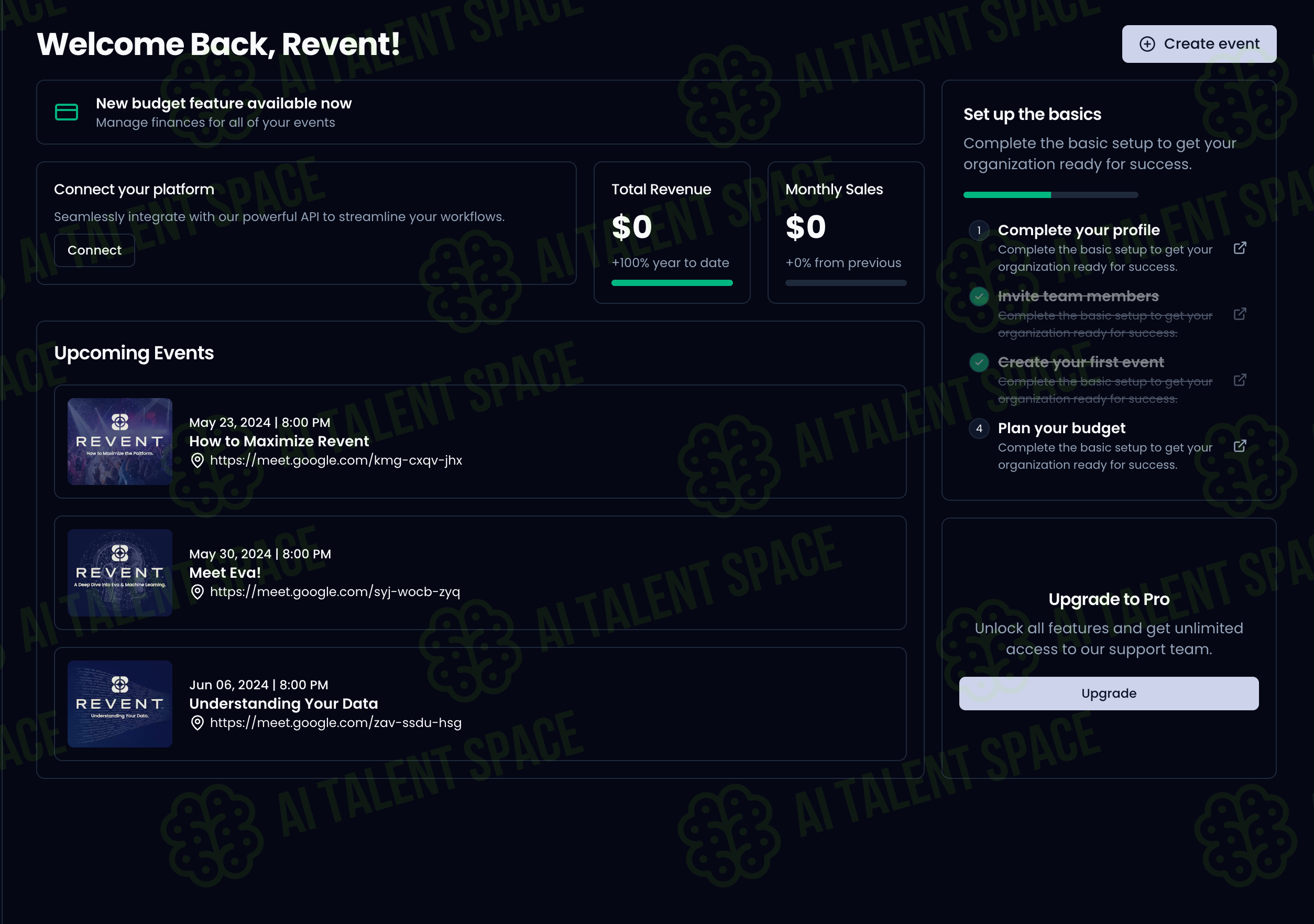
Task: Open the Meet Eva! event thumbnail
Action: 119,573
